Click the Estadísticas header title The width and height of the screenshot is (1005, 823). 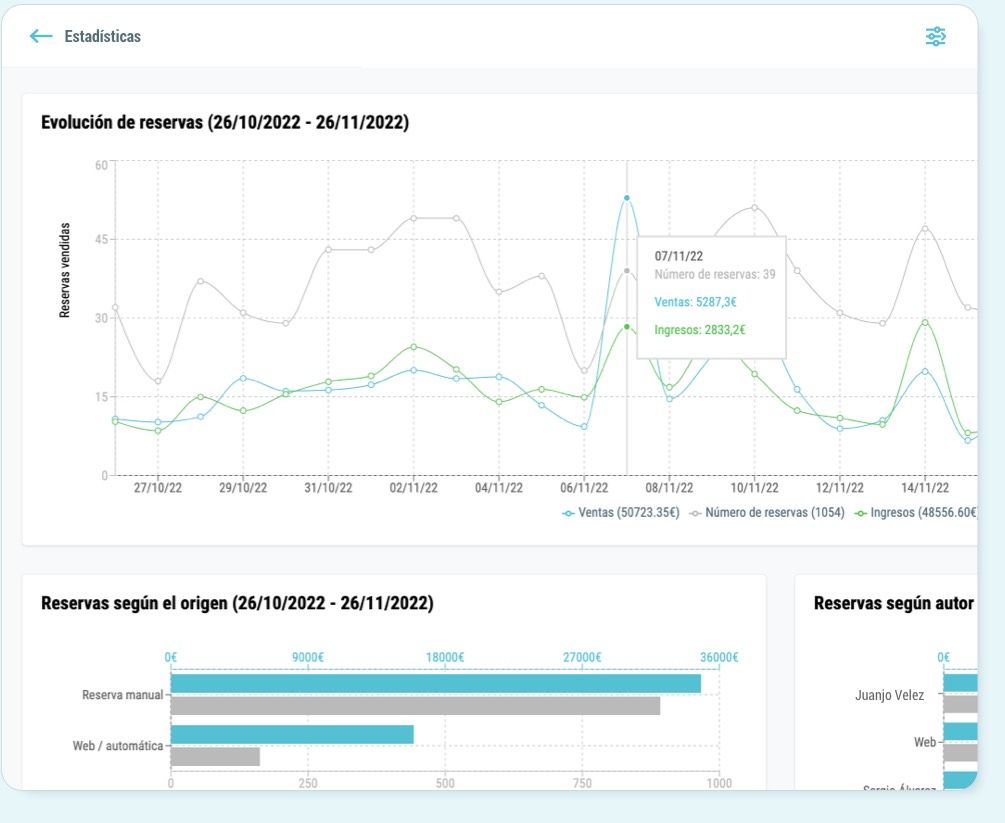click(103, 36)
